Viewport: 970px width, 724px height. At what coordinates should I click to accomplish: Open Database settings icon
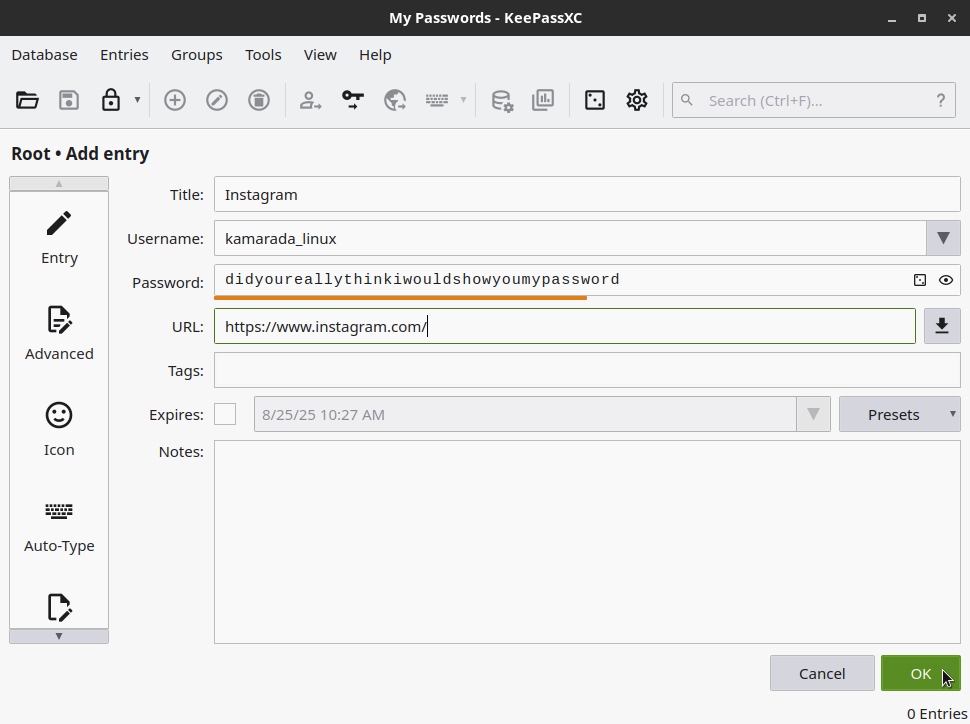click(x=502, y=100)
